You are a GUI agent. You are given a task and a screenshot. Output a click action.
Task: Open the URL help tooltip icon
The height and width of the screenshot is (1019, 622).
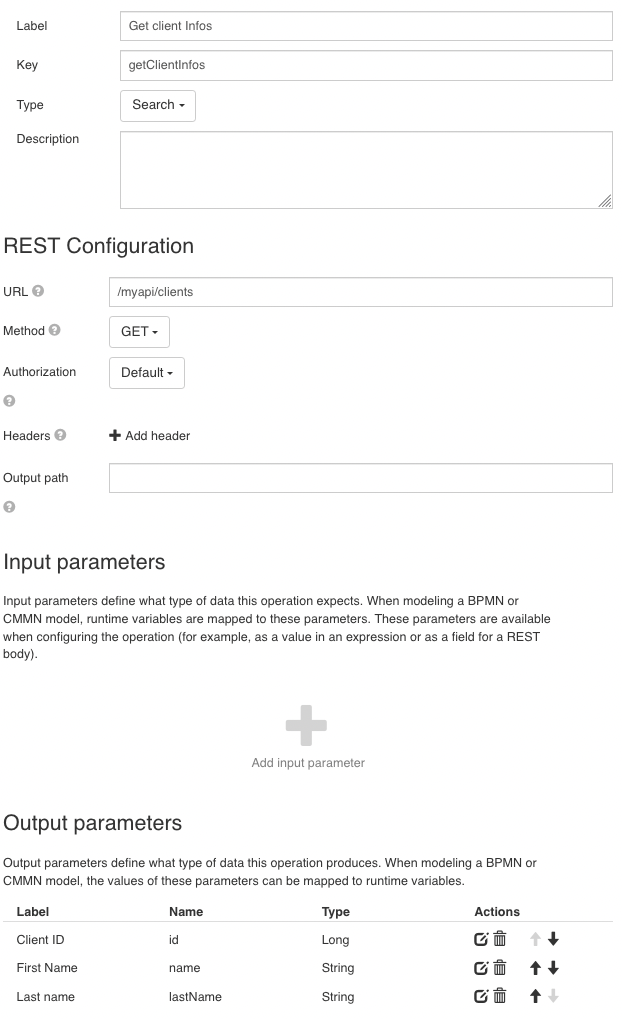38,292
